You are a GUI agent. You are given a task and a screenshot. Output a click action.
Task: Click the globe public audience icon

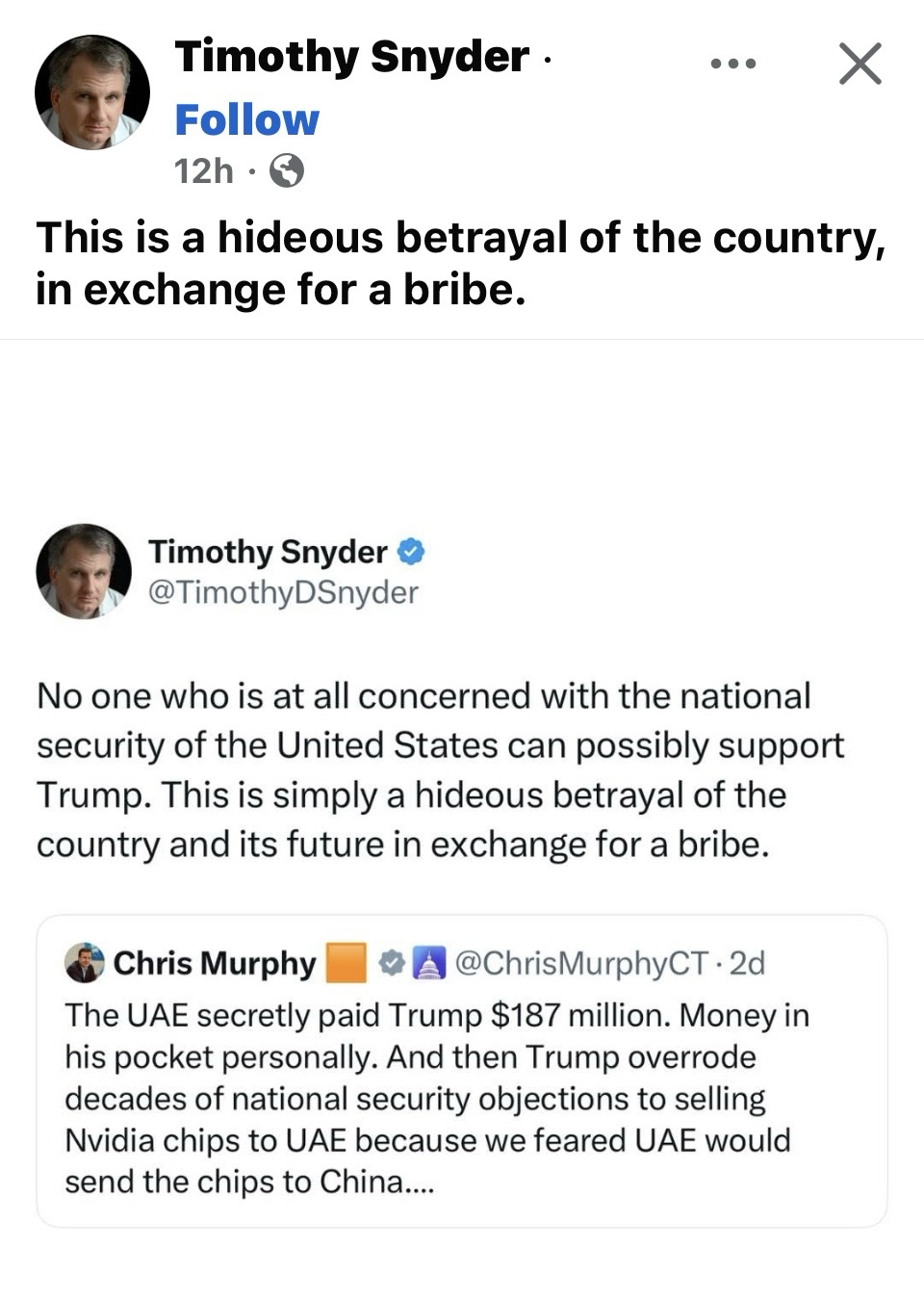coord(286,171)
